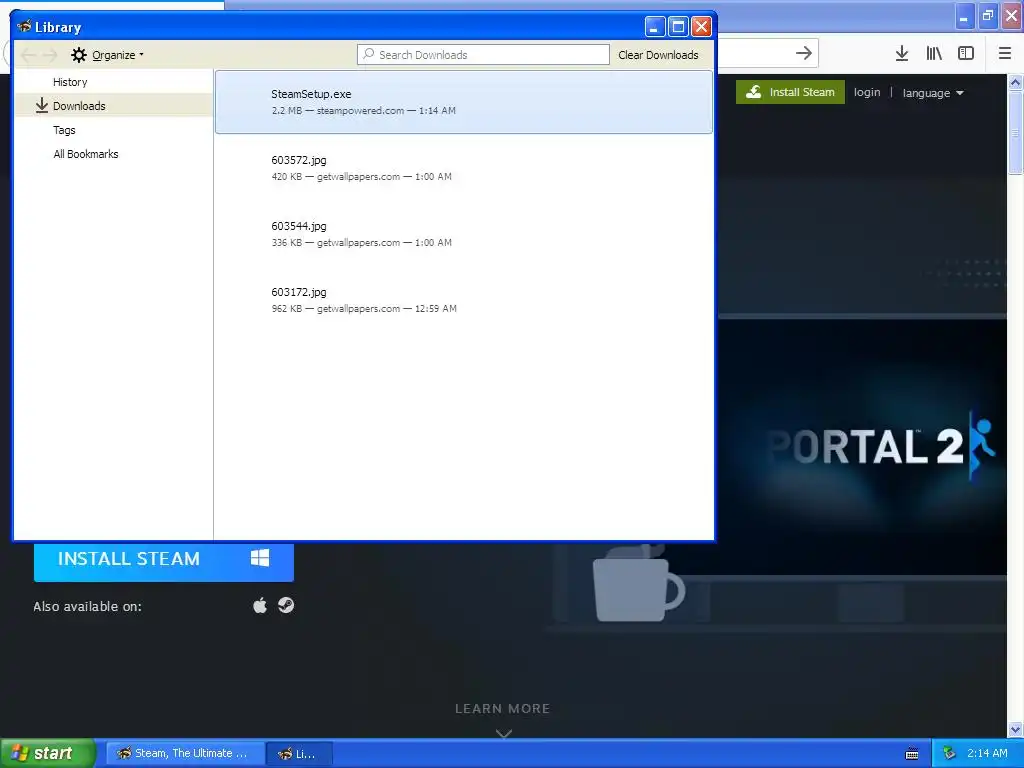This screenshot has width=1024, height=768.
Task: Select the 603544.jpg download entry
Action: point(464,234)
